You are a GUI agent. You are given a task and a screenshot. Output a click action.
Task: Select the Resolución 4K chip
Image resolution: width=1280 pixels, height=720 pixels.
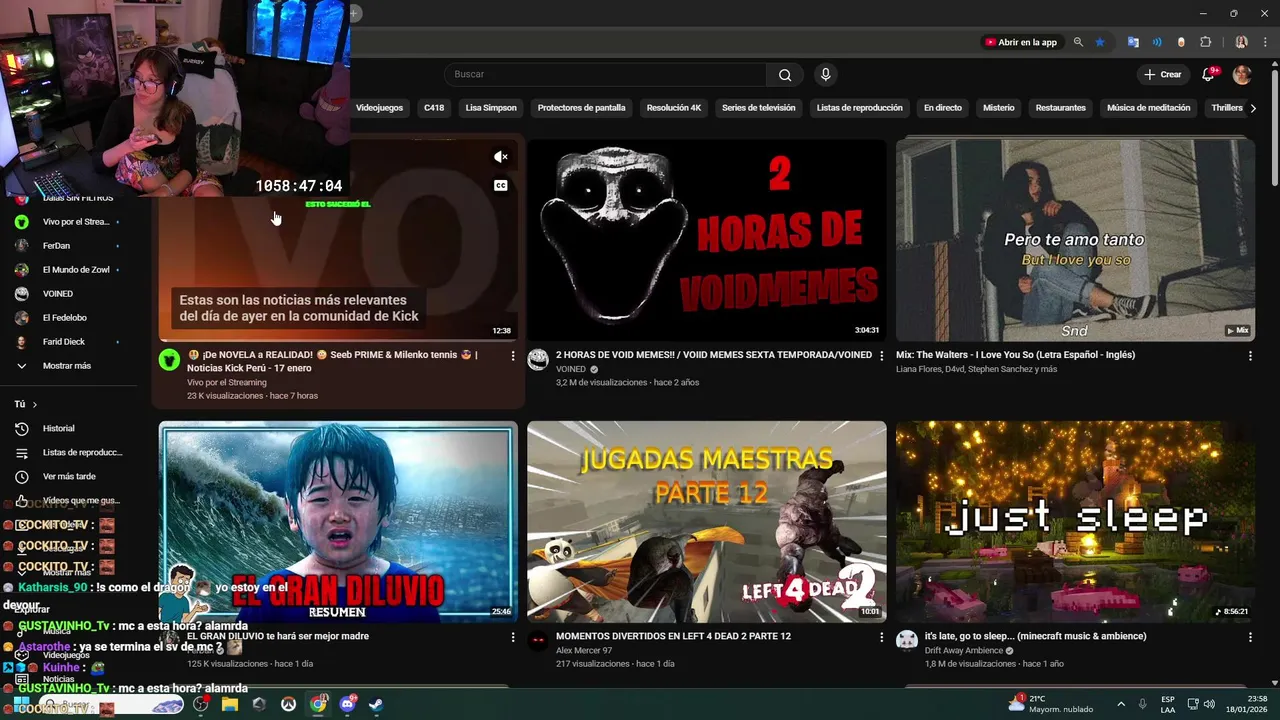(x=674, y=108)
